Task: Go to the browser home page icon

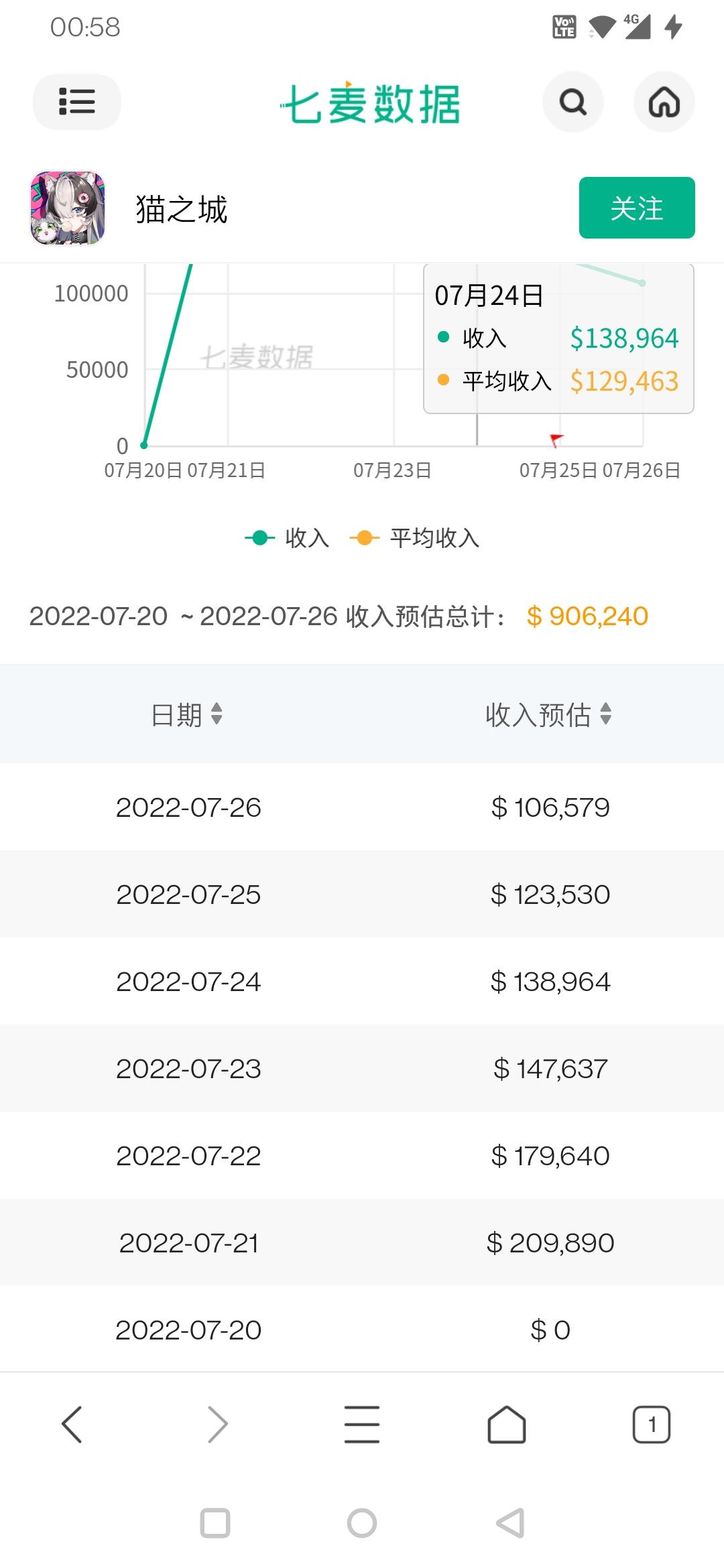Action: point(507,1424)
